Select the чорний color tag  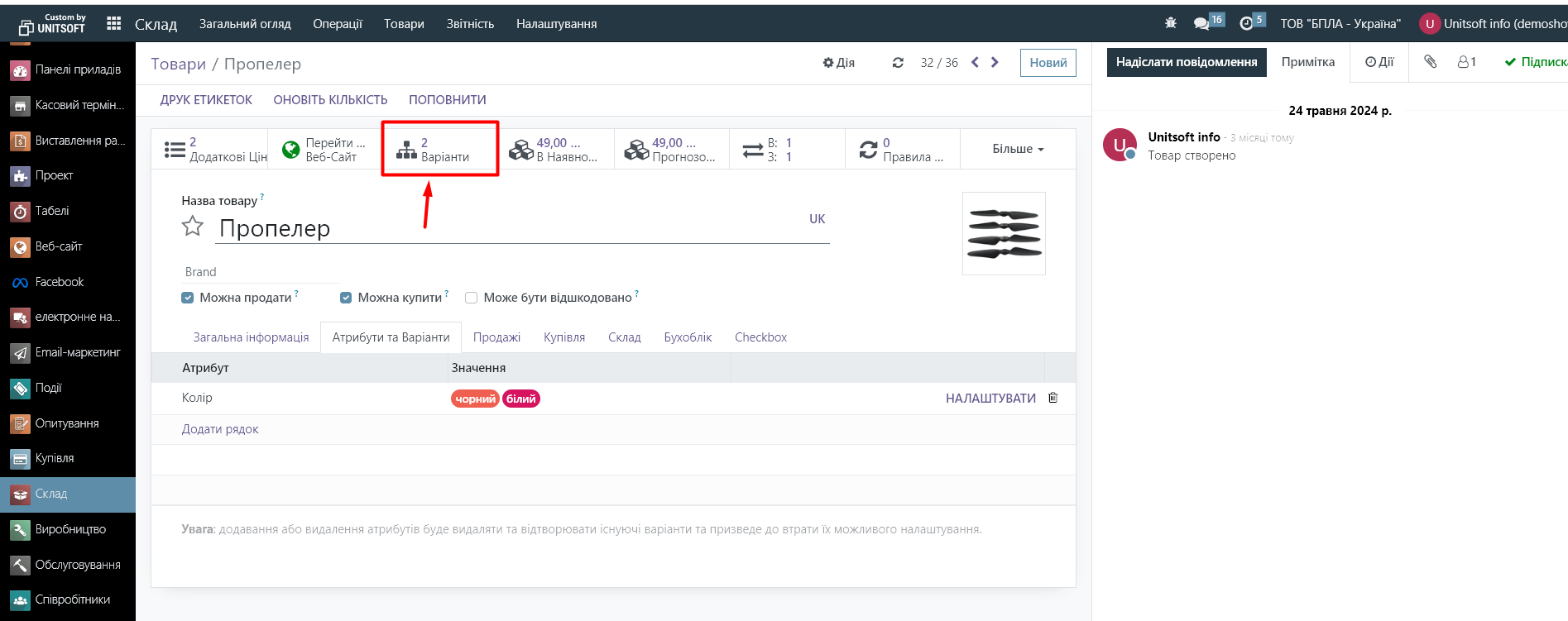tap(475, 399)
